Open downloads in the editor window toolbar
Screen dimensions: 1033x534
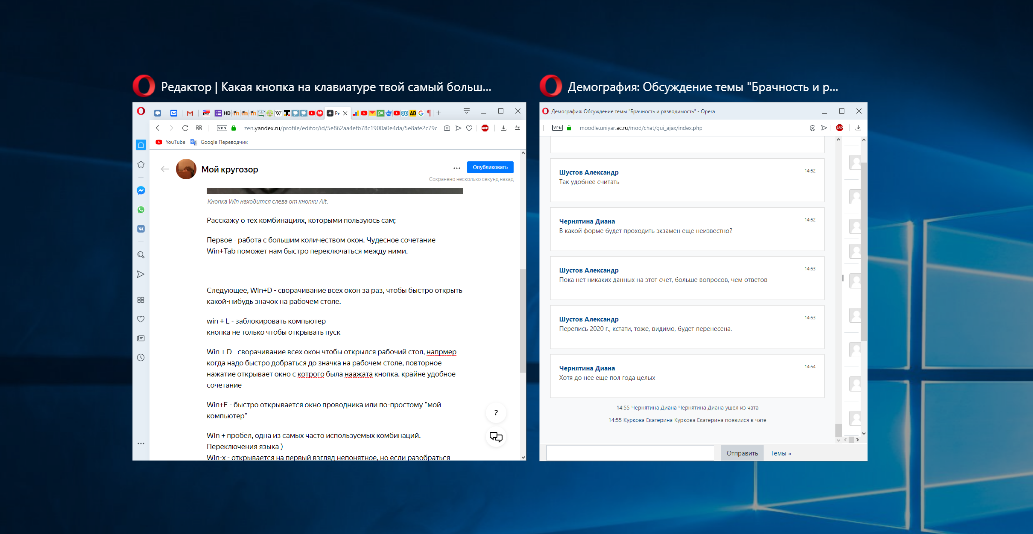(503, 128)
